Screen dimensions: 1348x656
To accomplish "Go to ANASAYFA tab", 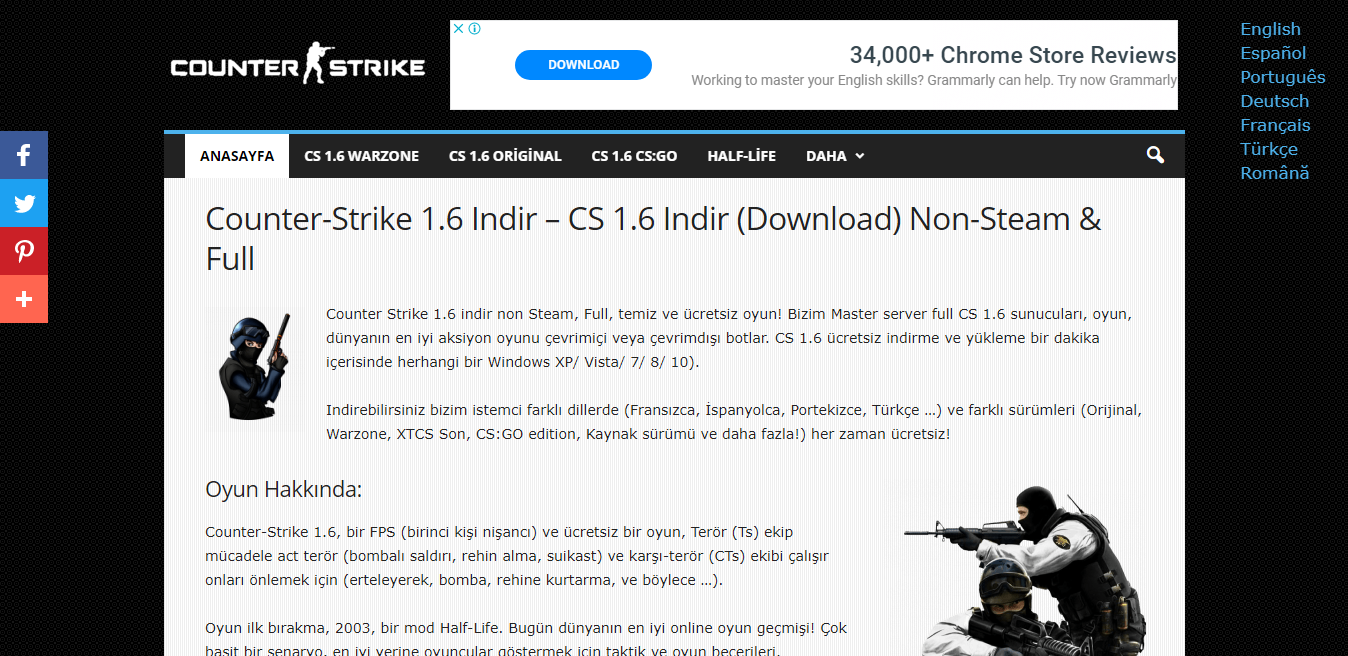I will 237,156.
